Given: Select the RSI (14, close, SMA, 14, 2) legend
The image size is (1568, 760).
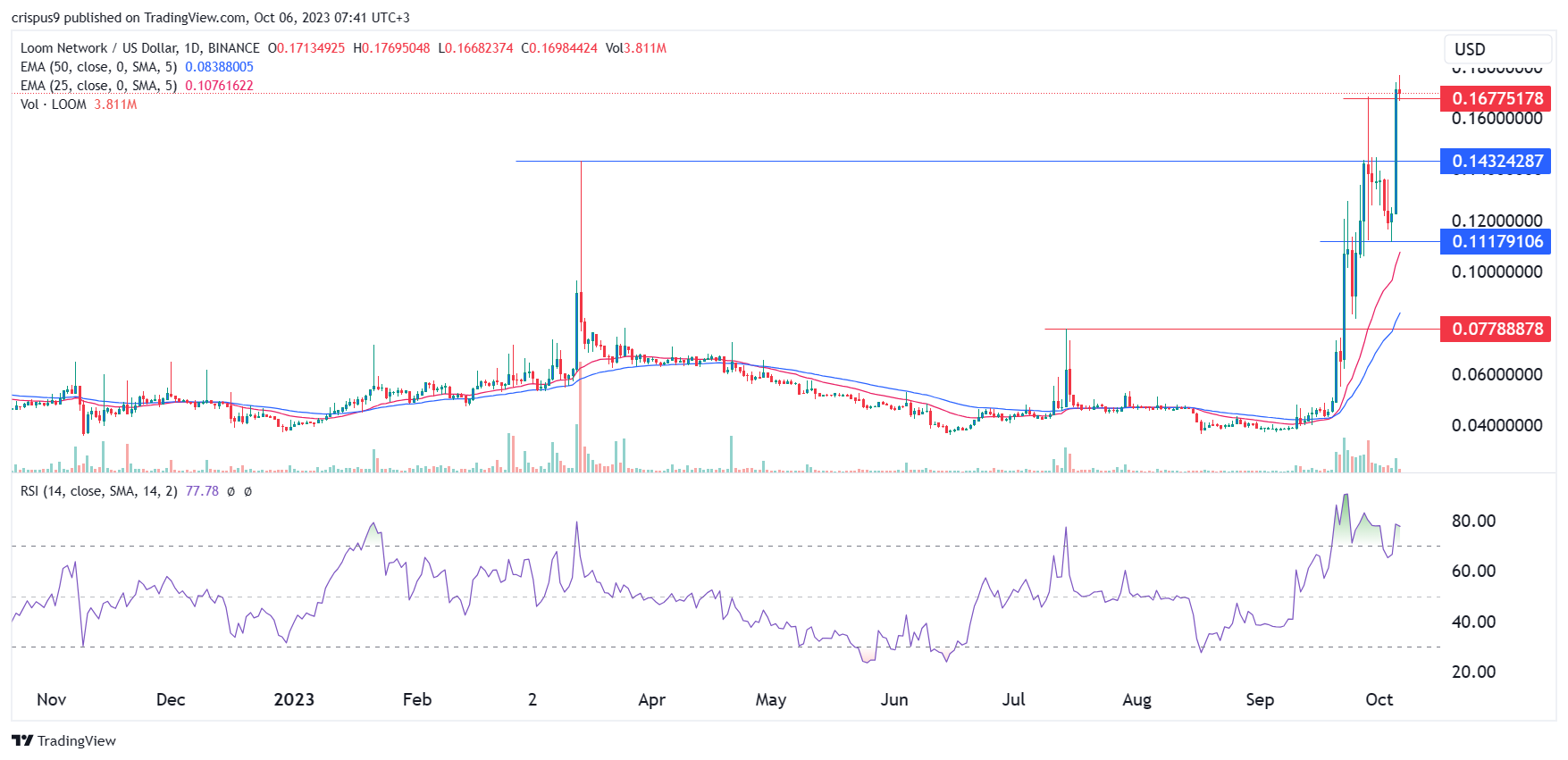Looking at the screenshot, I should pos(98,491).
